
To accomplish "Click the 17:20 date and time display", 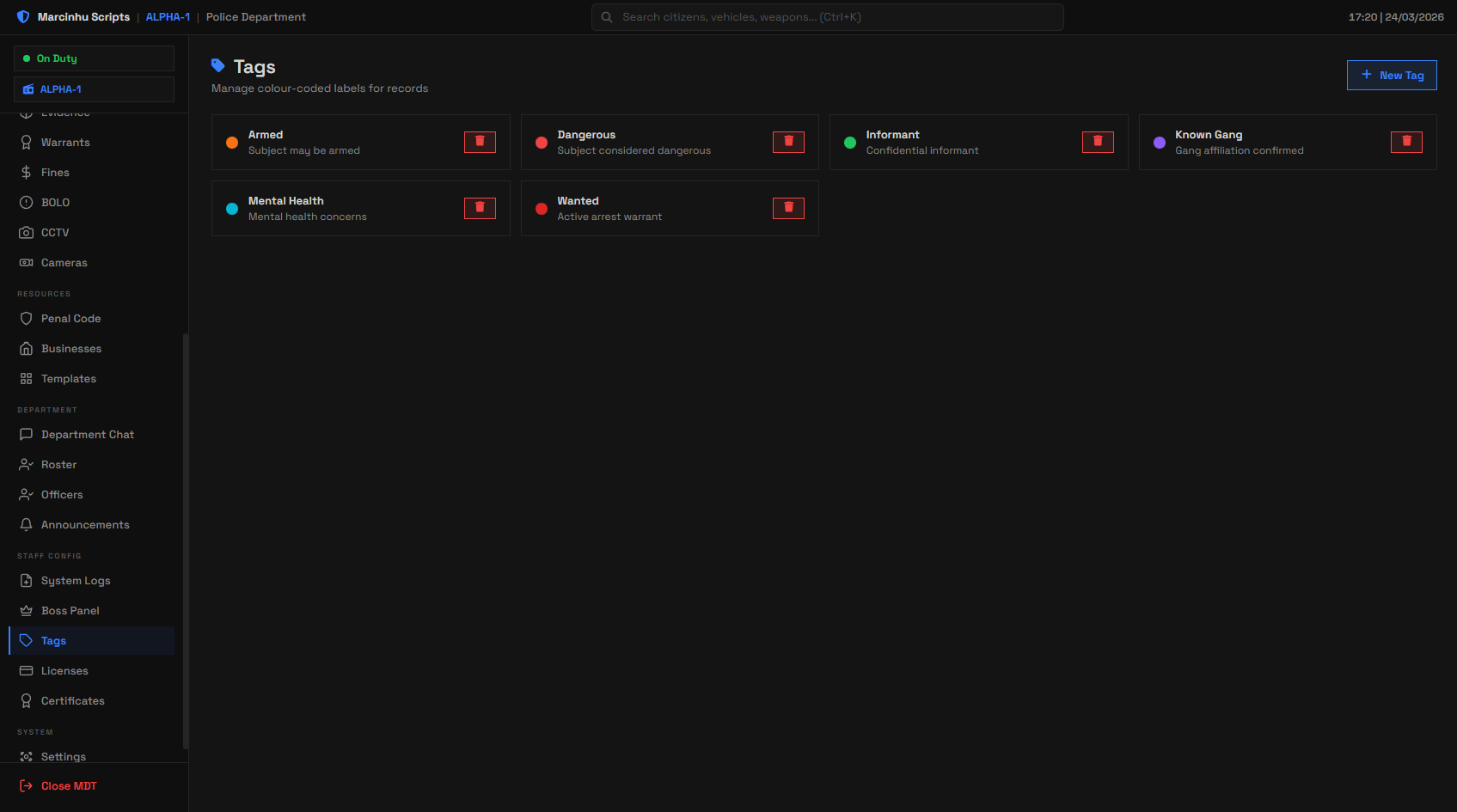I will point(1396,17).
